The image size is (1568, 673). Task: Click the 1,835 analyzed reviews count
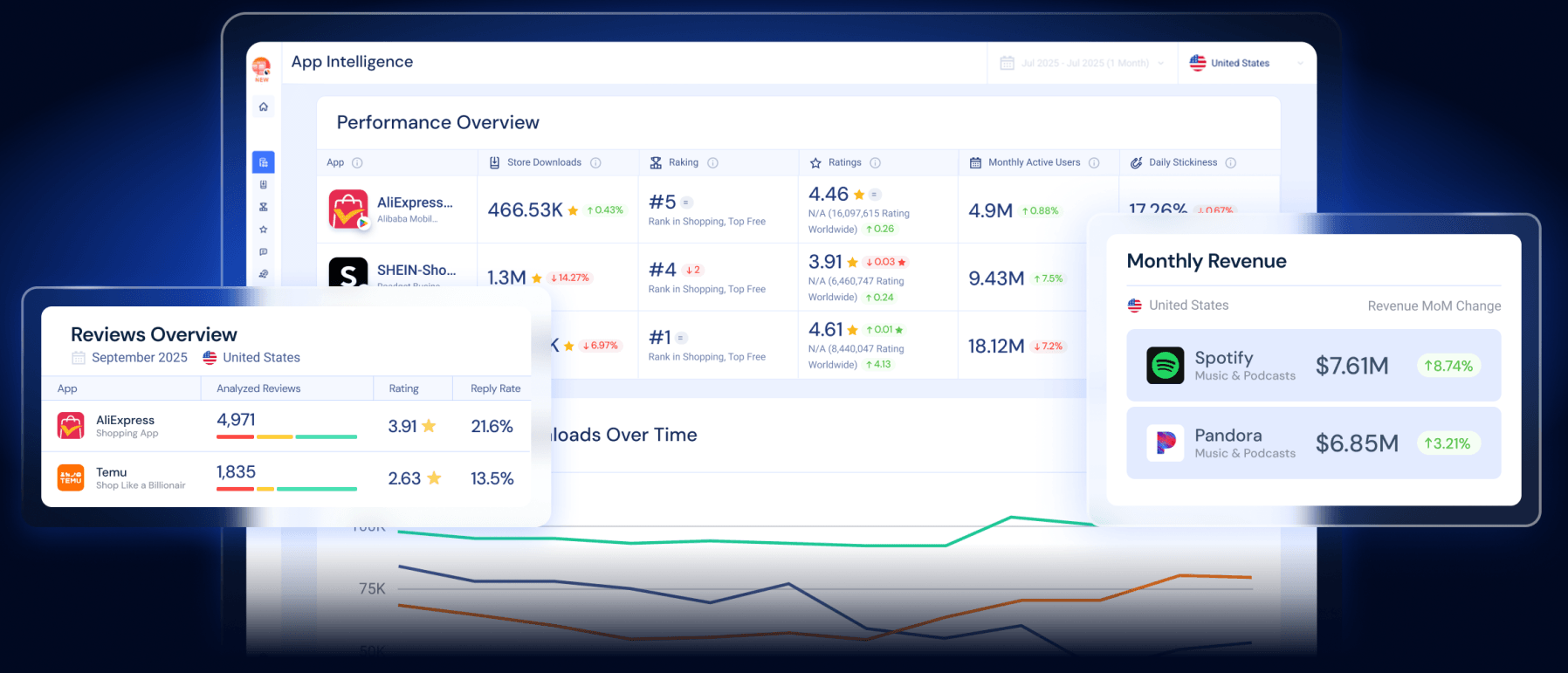[x=236, y=472]
